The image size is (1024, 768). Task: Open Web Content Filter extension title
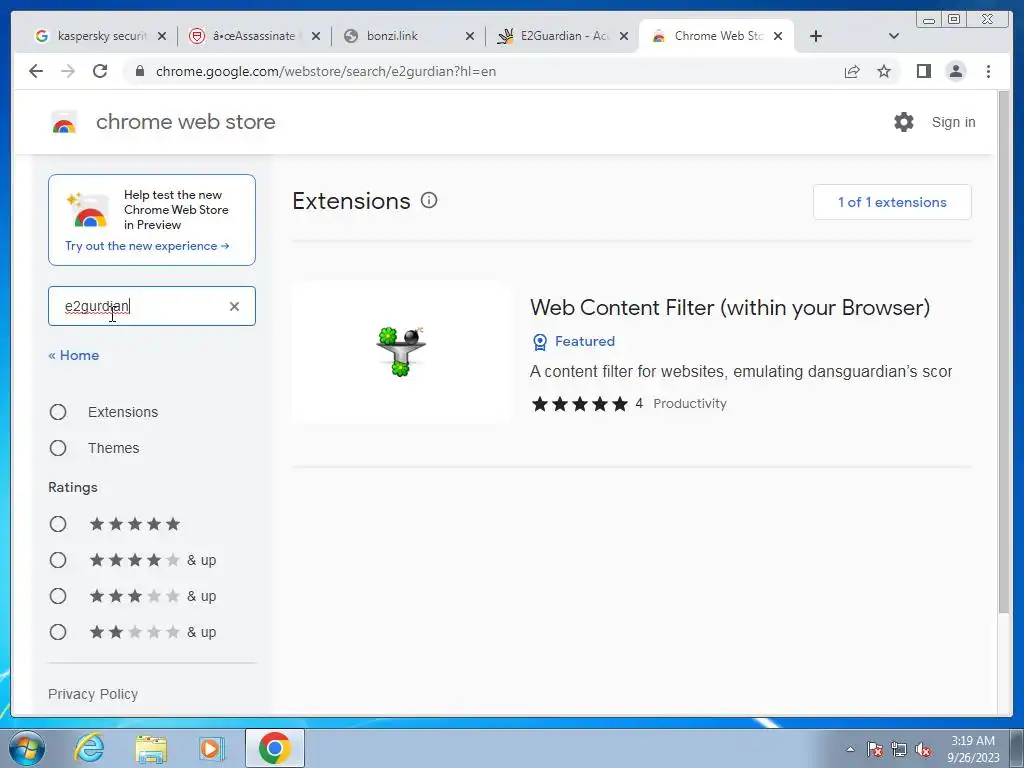[730, 308]
